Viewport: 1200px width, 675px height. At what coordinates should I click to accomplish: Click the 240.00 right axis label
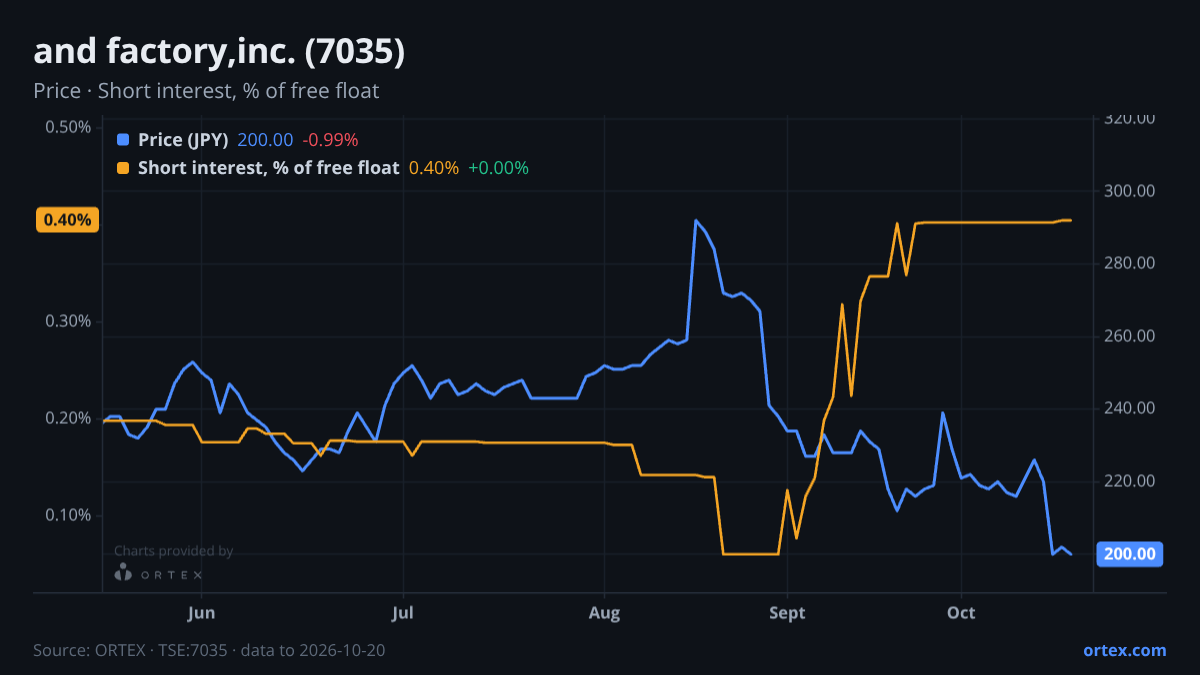(1130, 408)
